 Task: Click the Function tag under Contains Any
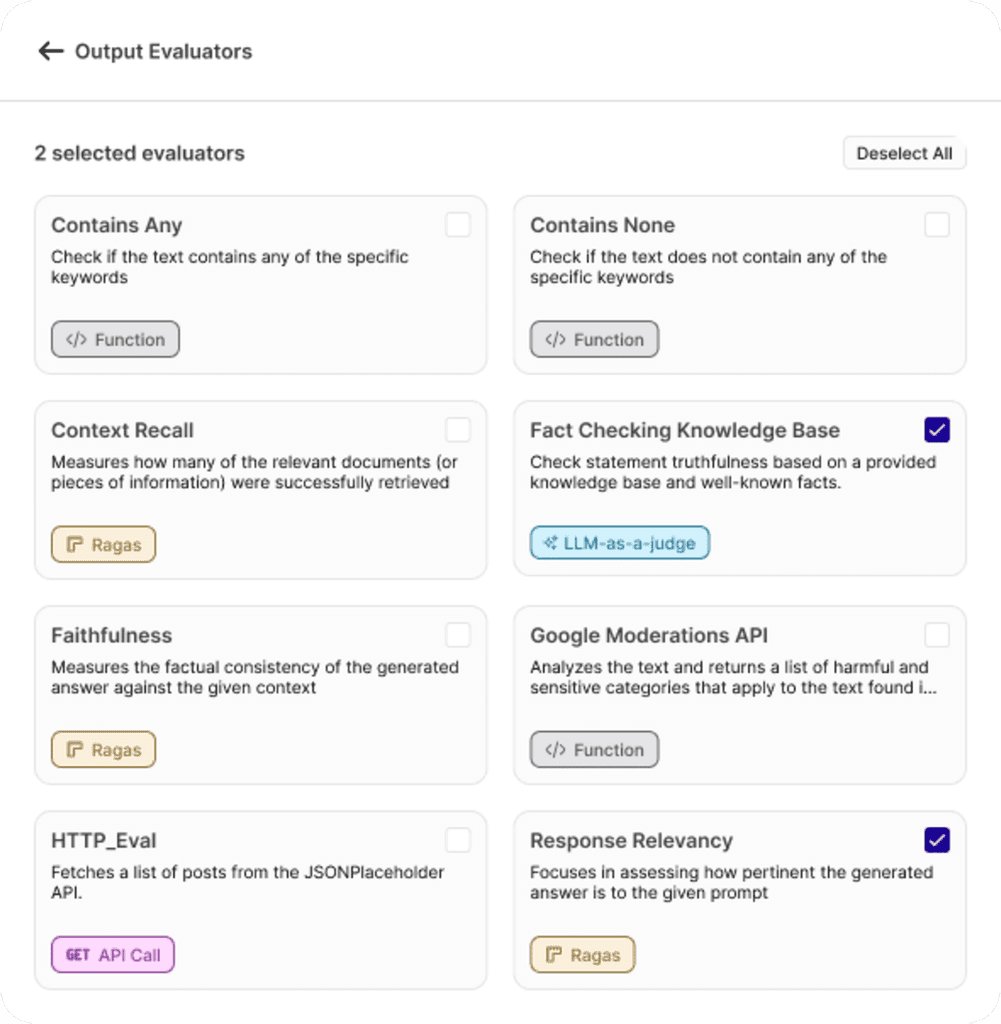(115, 340)
